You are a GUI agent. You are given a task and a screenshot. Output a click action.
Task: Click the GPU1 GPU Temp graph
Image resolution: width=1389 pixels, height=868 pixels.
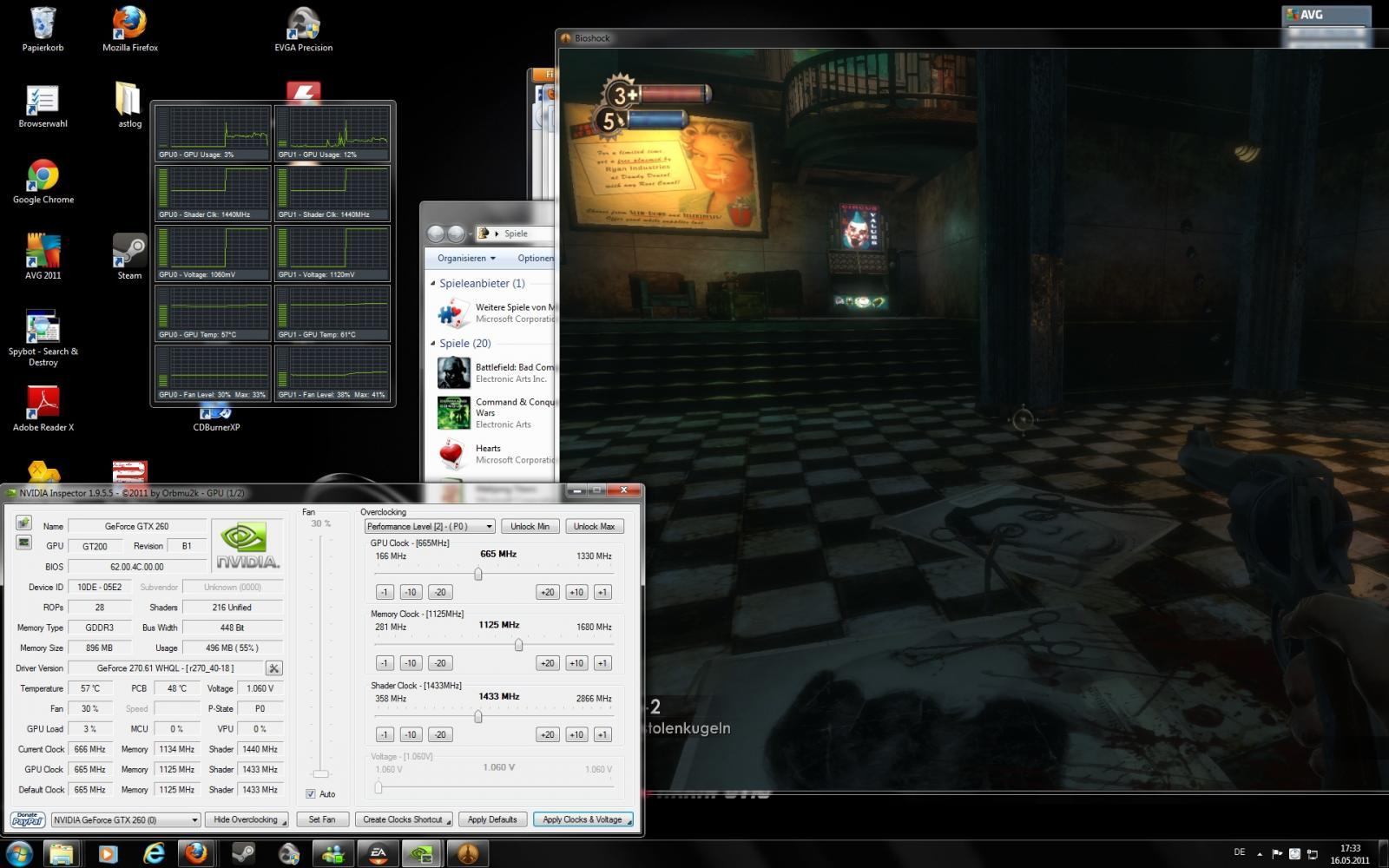(332, 313)
